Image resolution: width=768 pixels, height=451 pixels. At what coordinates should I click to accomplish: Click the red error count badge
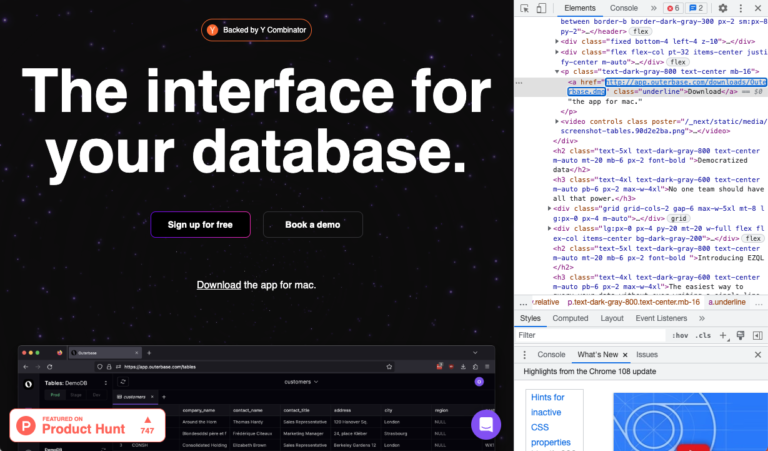pos(673,8)
